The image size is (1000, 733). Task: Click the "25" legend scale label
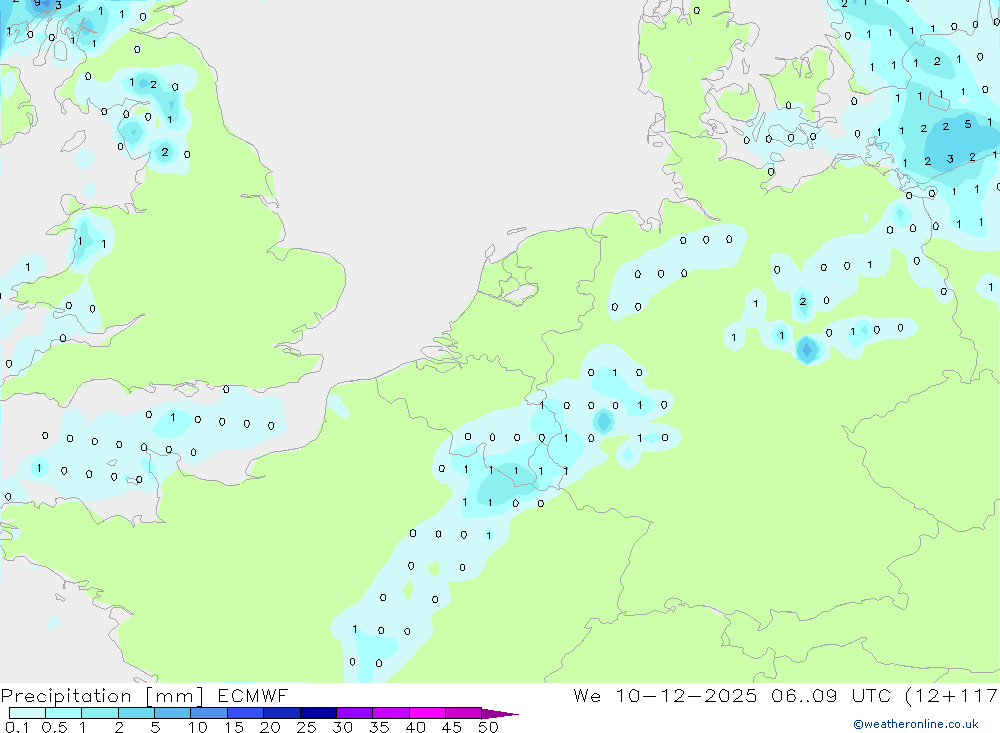coord(307,727)
